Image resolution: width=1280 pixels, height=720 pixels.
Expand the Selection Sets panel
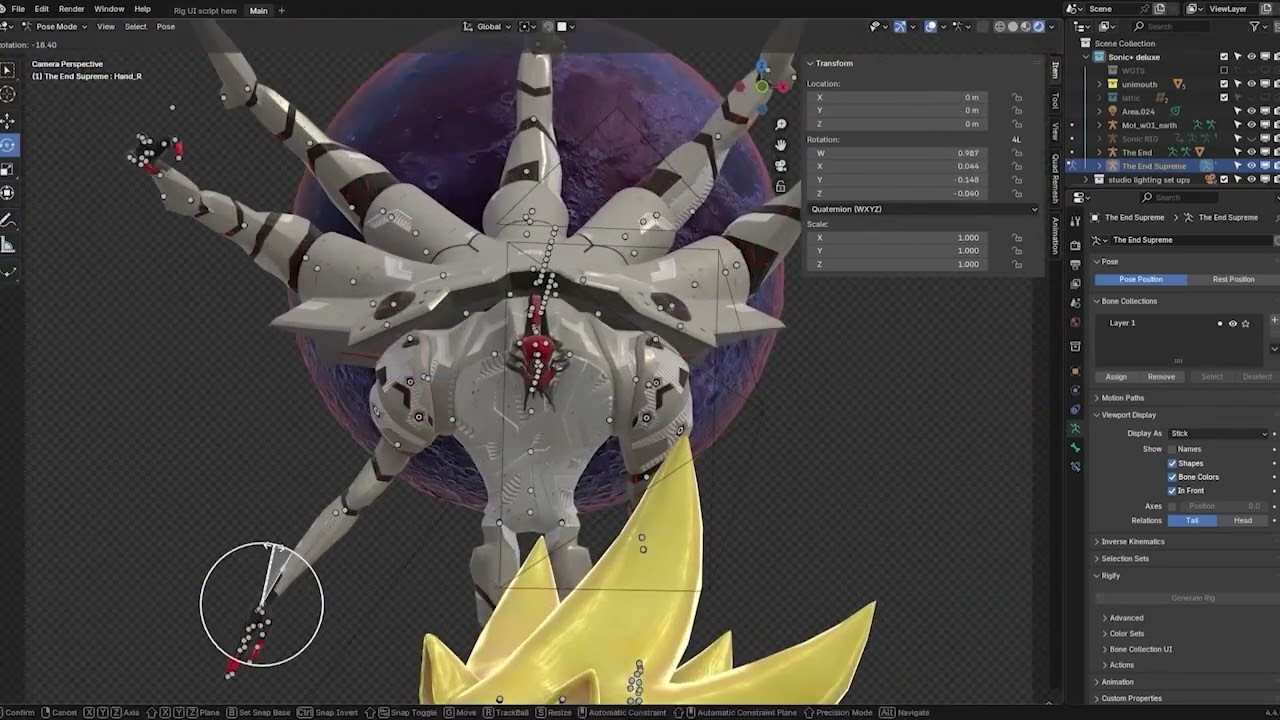click(1125, 559)
